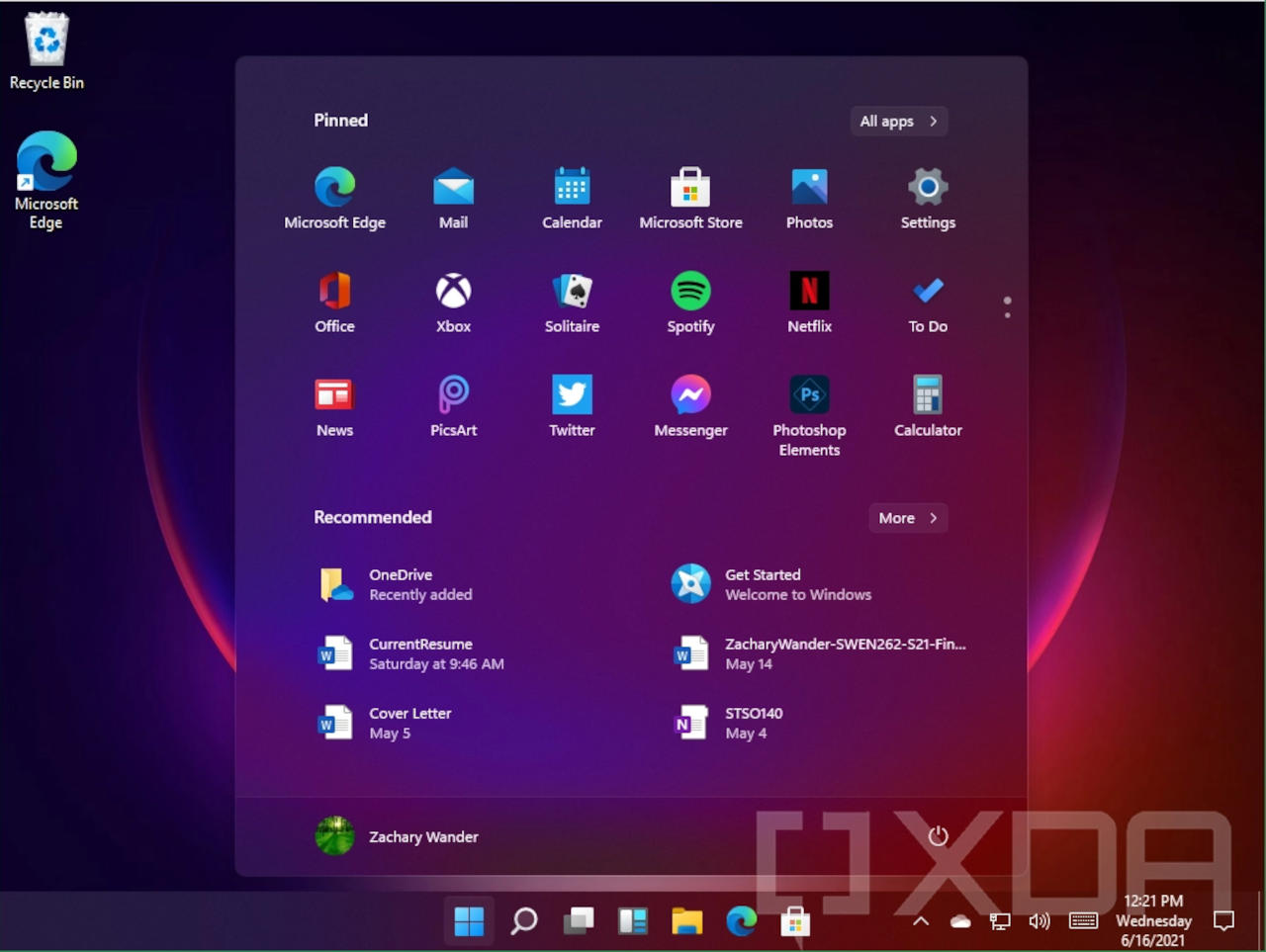The width and height of the screenshot is (1266, 952).
Task: Launch the Office app
Action: pyautogui.click(x=335, y=303)
